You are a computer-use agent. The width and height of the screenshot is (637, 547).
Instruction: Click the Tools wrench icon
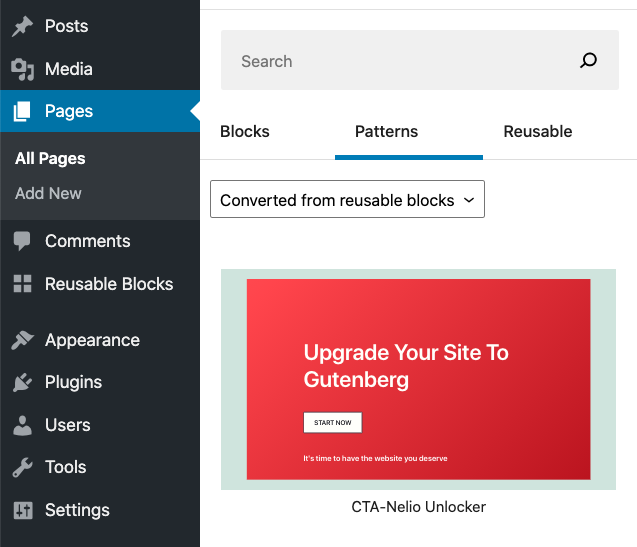click(x=22, y=467)
